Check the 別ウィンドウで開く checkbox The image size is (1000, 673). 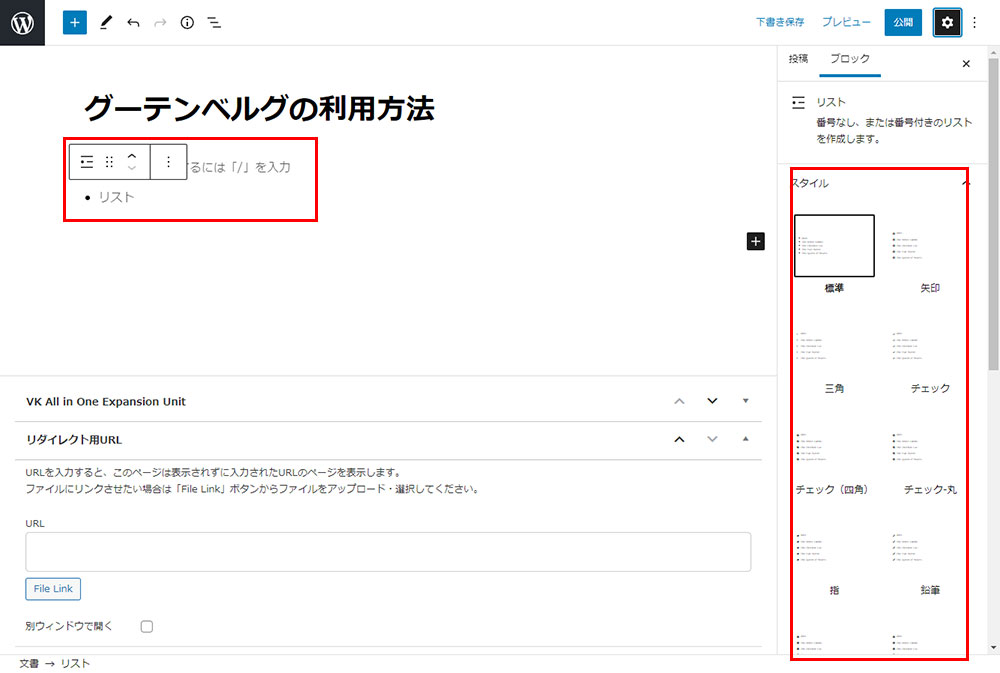point(147,626)
